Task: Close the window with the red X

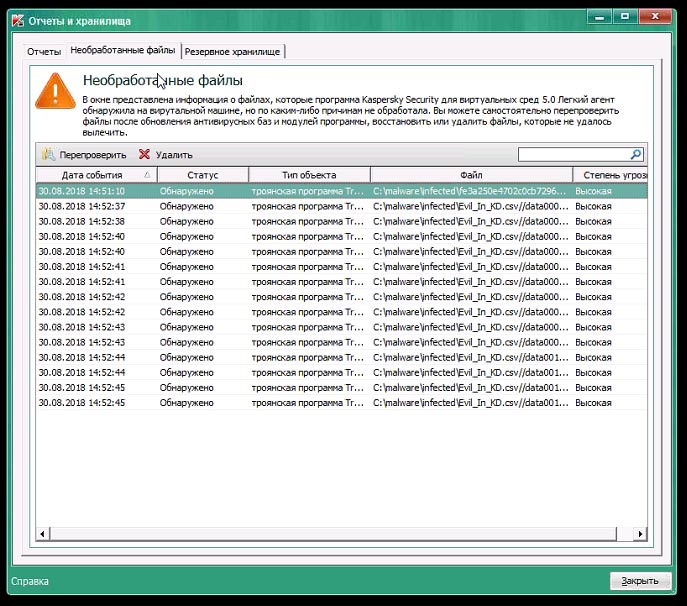Action: (655, 17)
